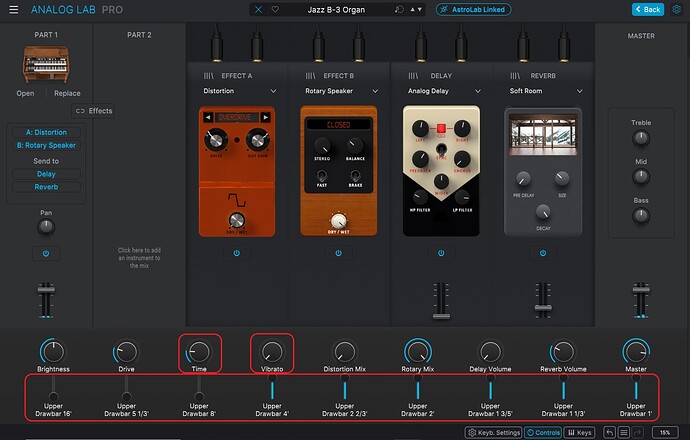Select Send to Reverb

(46, 187)
